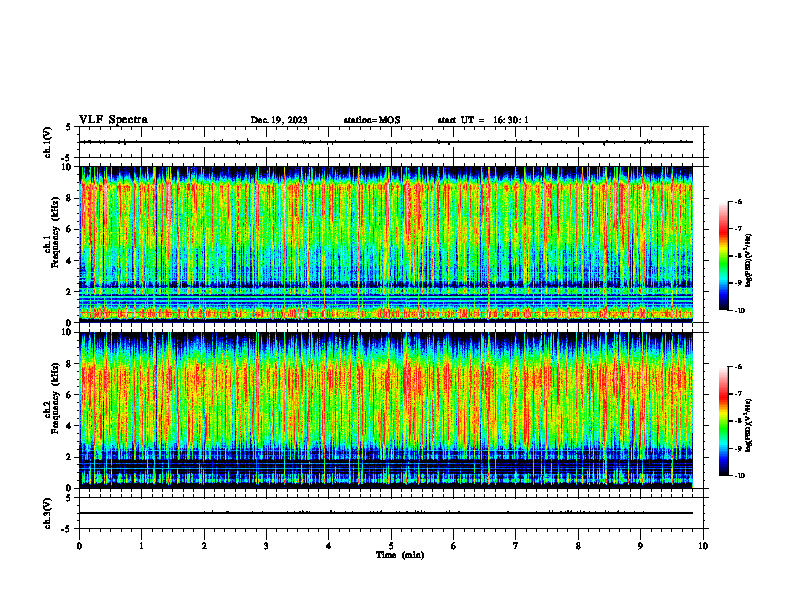Click the time axis tick label "8"
Screen dimensions: 792x612
click(x=578, y=546)
